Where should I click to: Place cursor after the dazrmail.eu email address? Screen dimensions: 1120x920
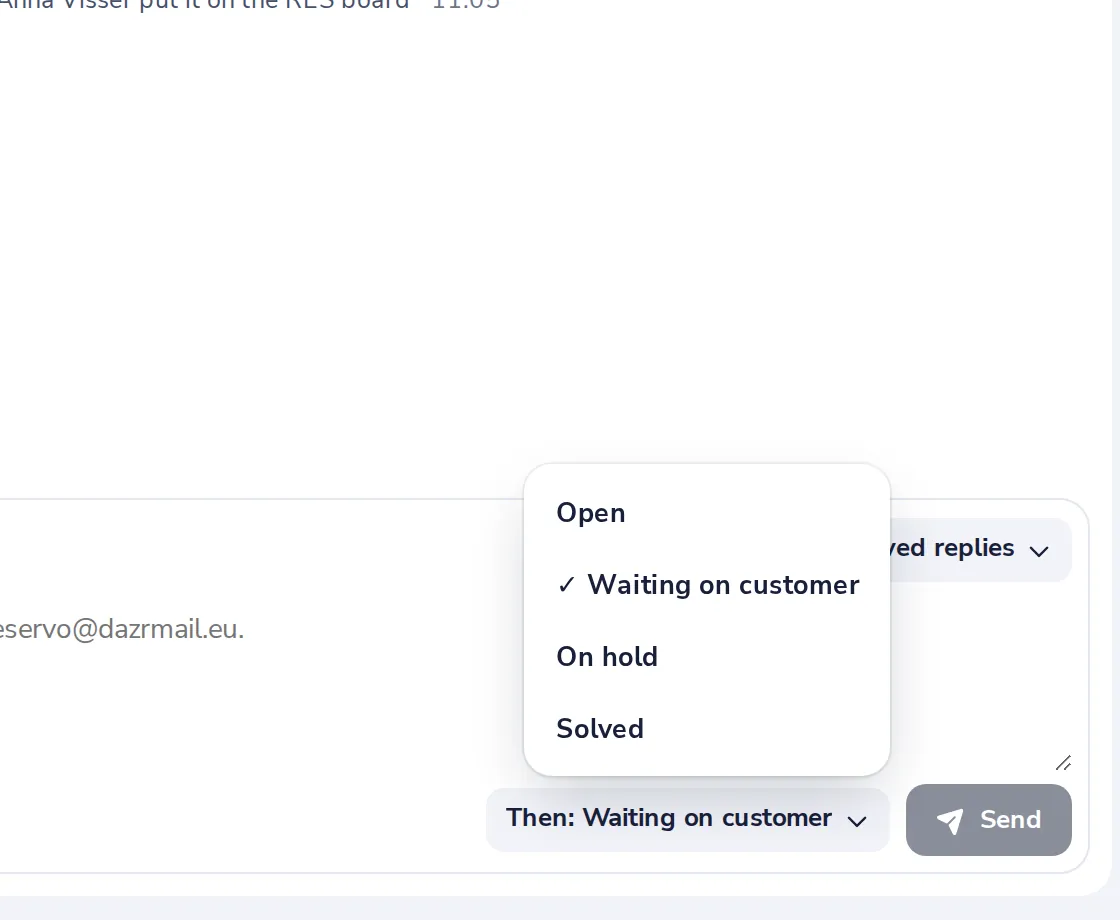246,629
